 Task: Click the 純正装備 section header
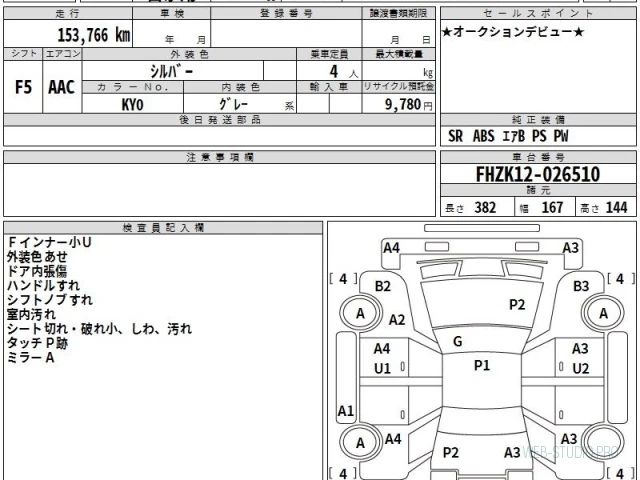coord(538,120)
